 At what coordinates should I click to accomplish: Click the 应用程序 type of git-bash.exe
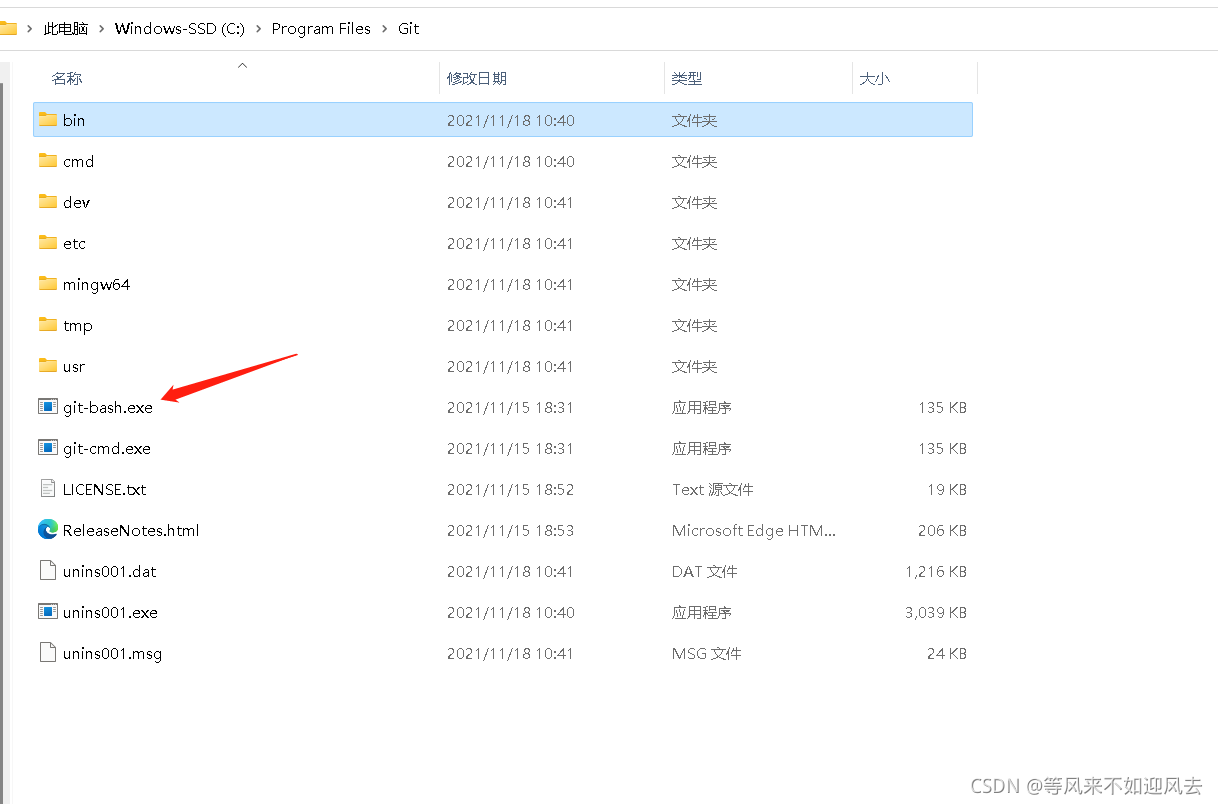(x=702, y=407)
